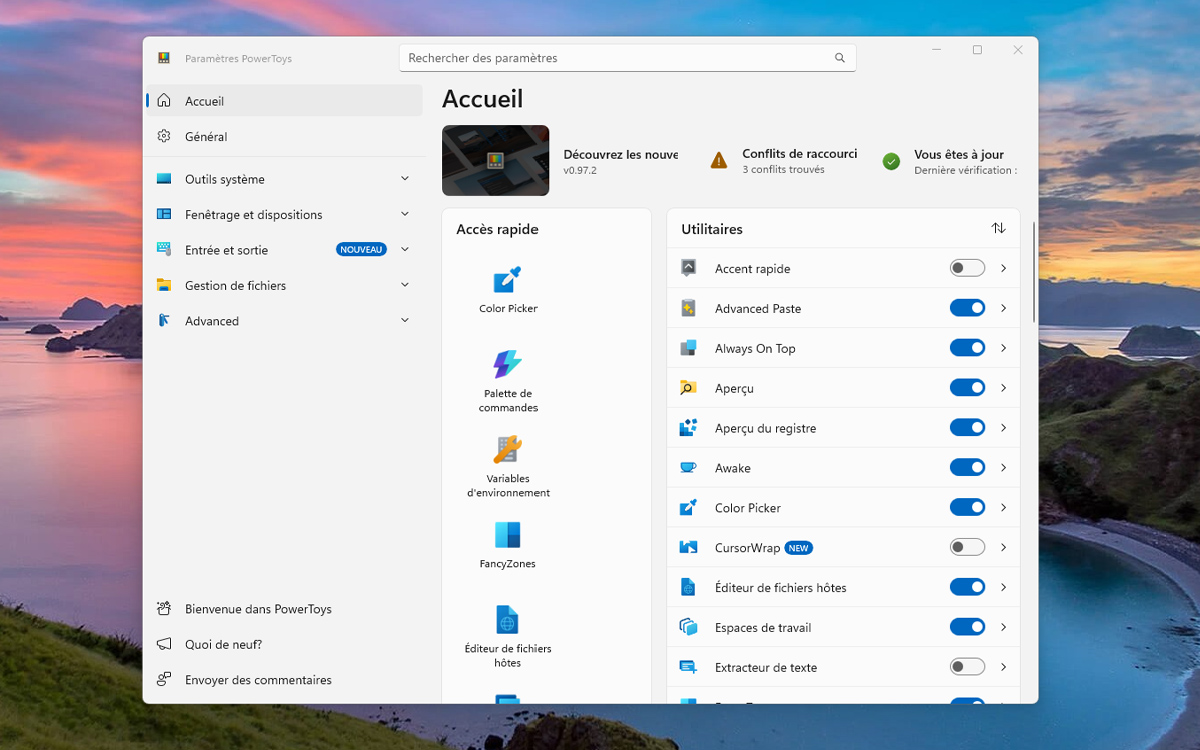Turn on the CursorWrap toggle
Viewport: 1200px width, 750px height.
coord(967,548)
